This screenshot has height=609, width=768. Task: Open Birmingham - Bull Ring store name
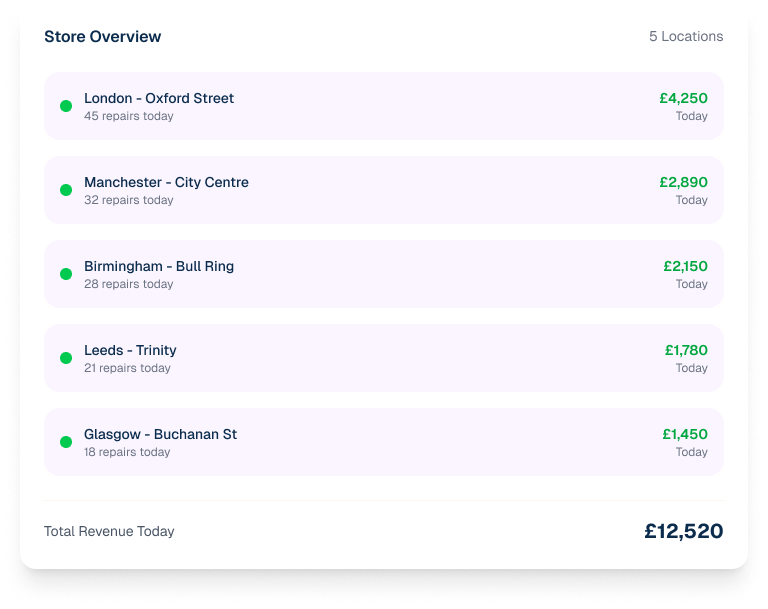click(x=159, y=266)
